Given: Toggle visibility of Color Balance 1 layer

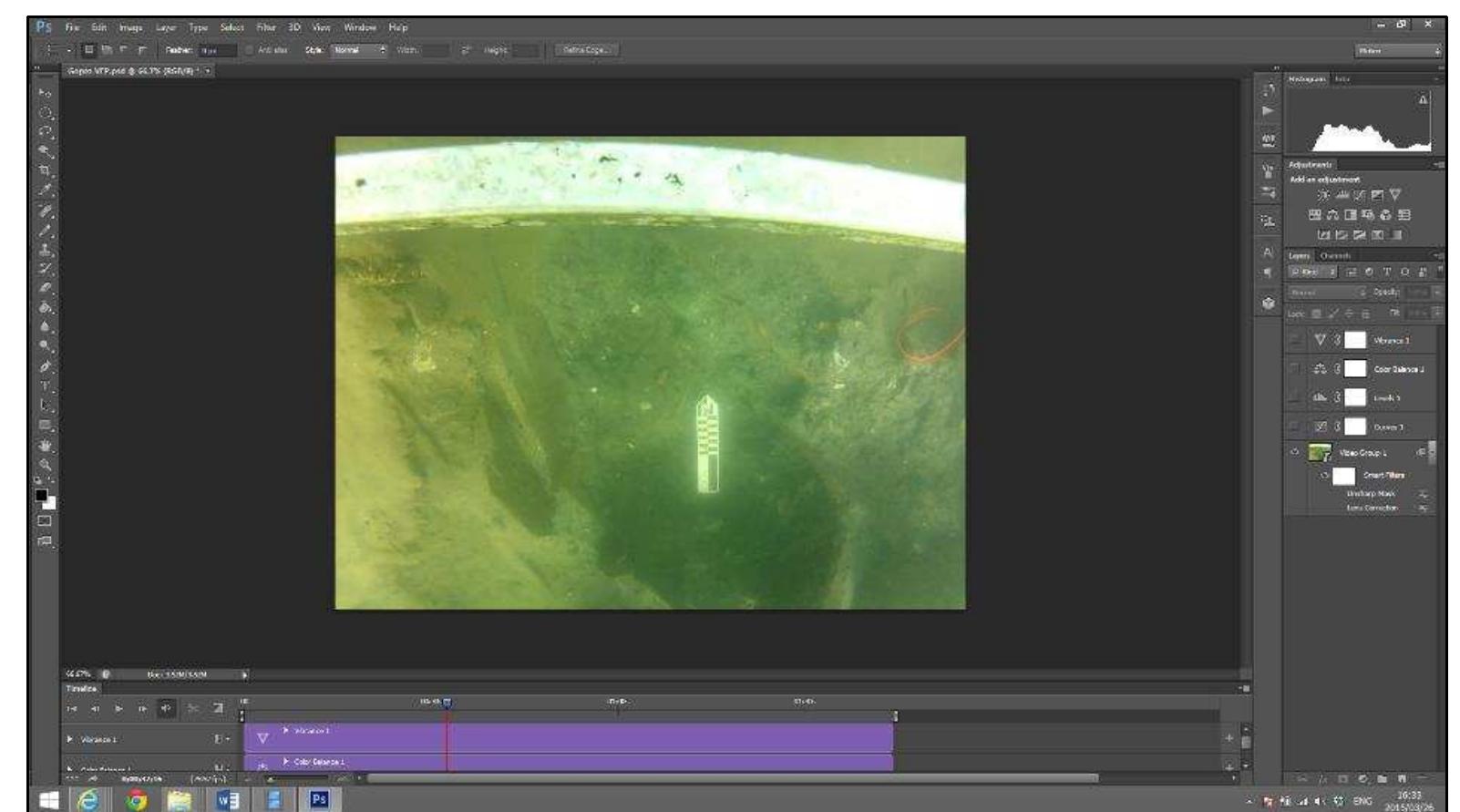Looking at the screenshot, I should pyautogui.click(x=1295, y=369).
